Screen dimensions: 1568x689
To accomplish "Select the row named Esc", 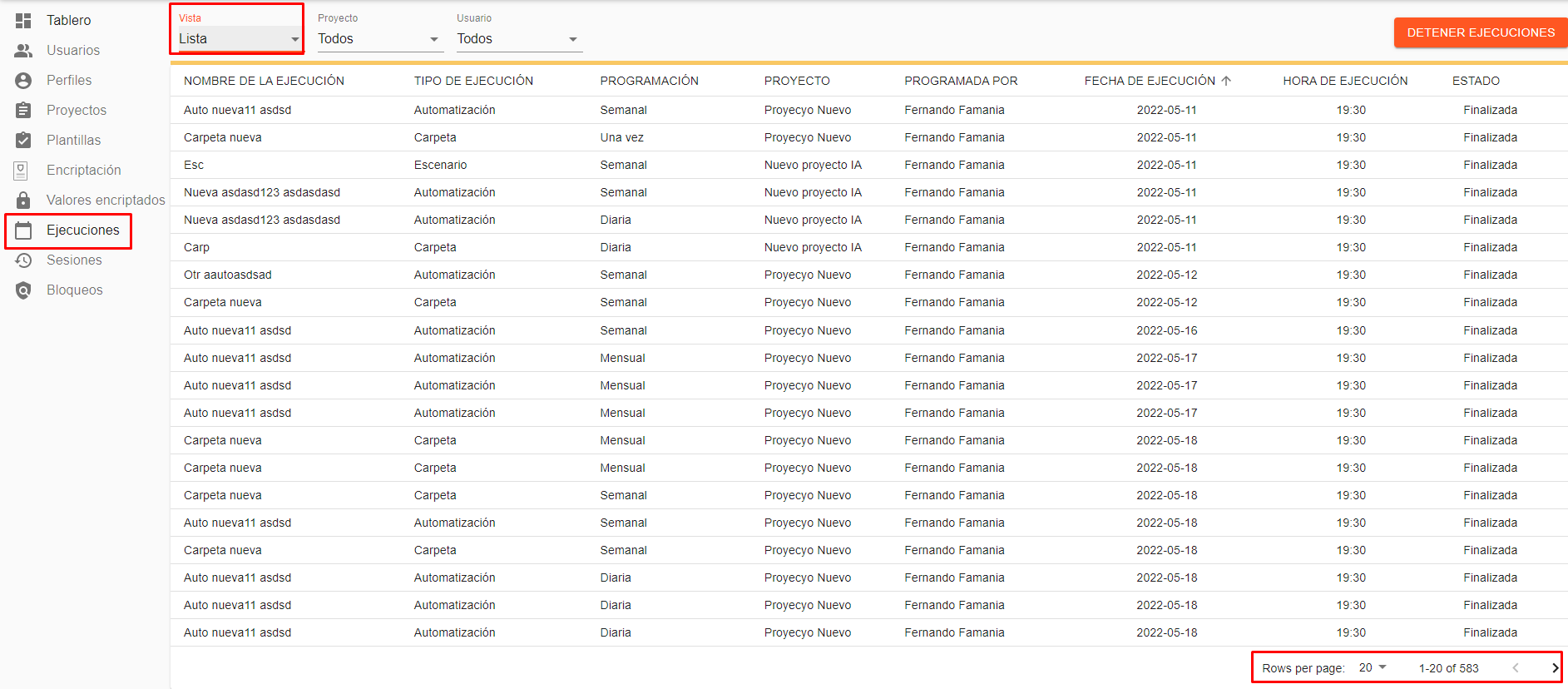I will point(869,165).
